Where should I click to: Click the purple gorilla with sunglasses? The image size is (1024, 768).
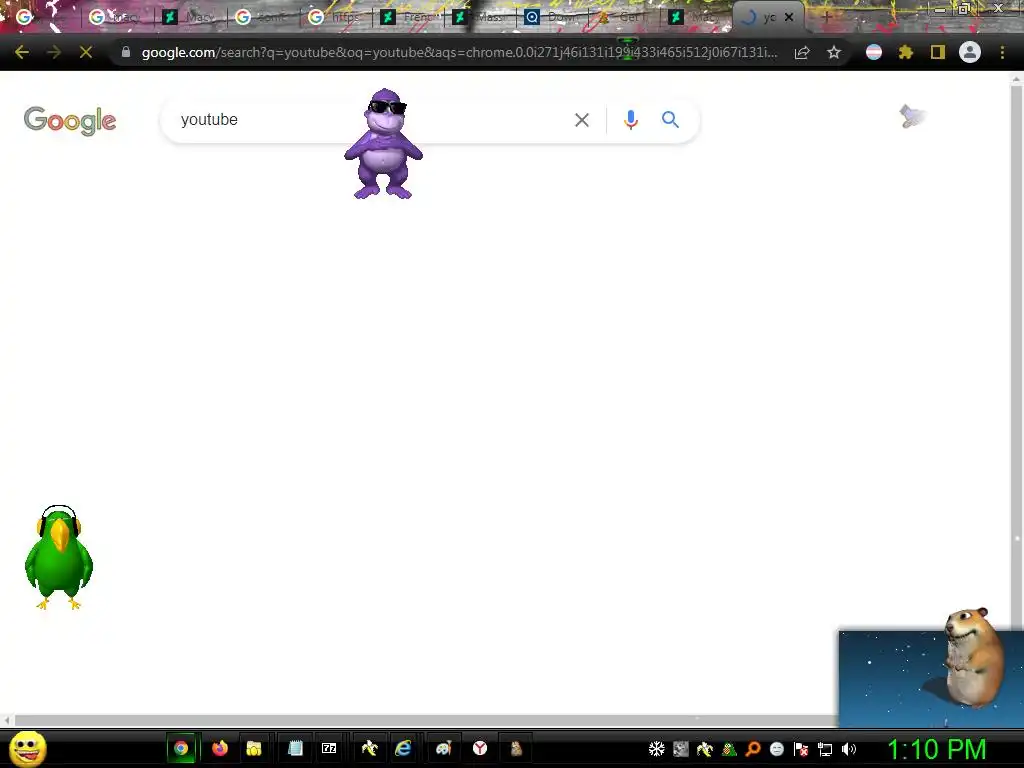coord(384,144)
